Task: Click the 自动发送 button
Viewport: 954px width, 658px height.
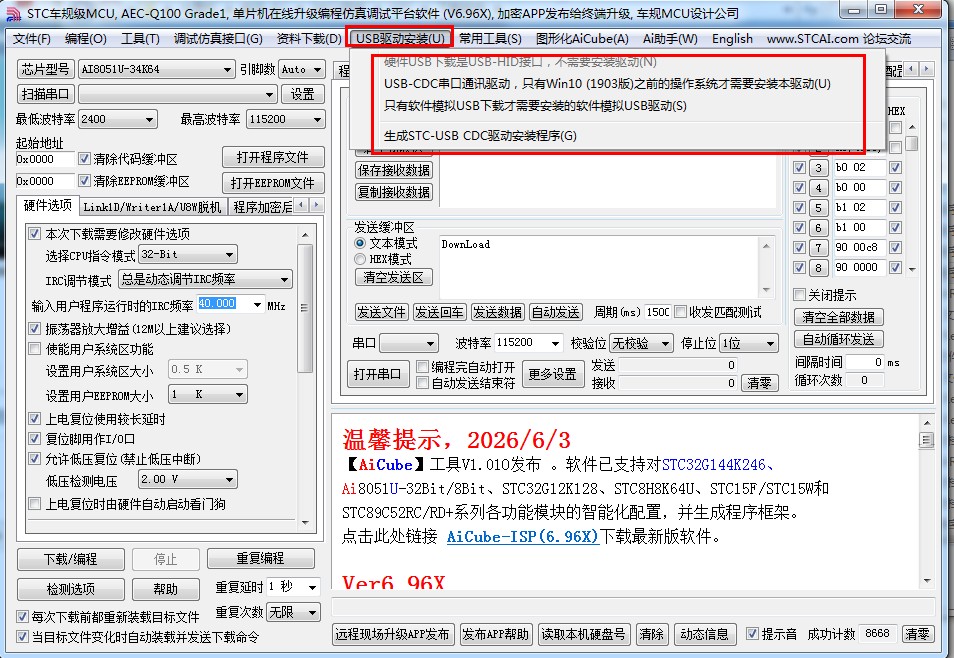Action: pyautogui.click(x=555, y=312)
